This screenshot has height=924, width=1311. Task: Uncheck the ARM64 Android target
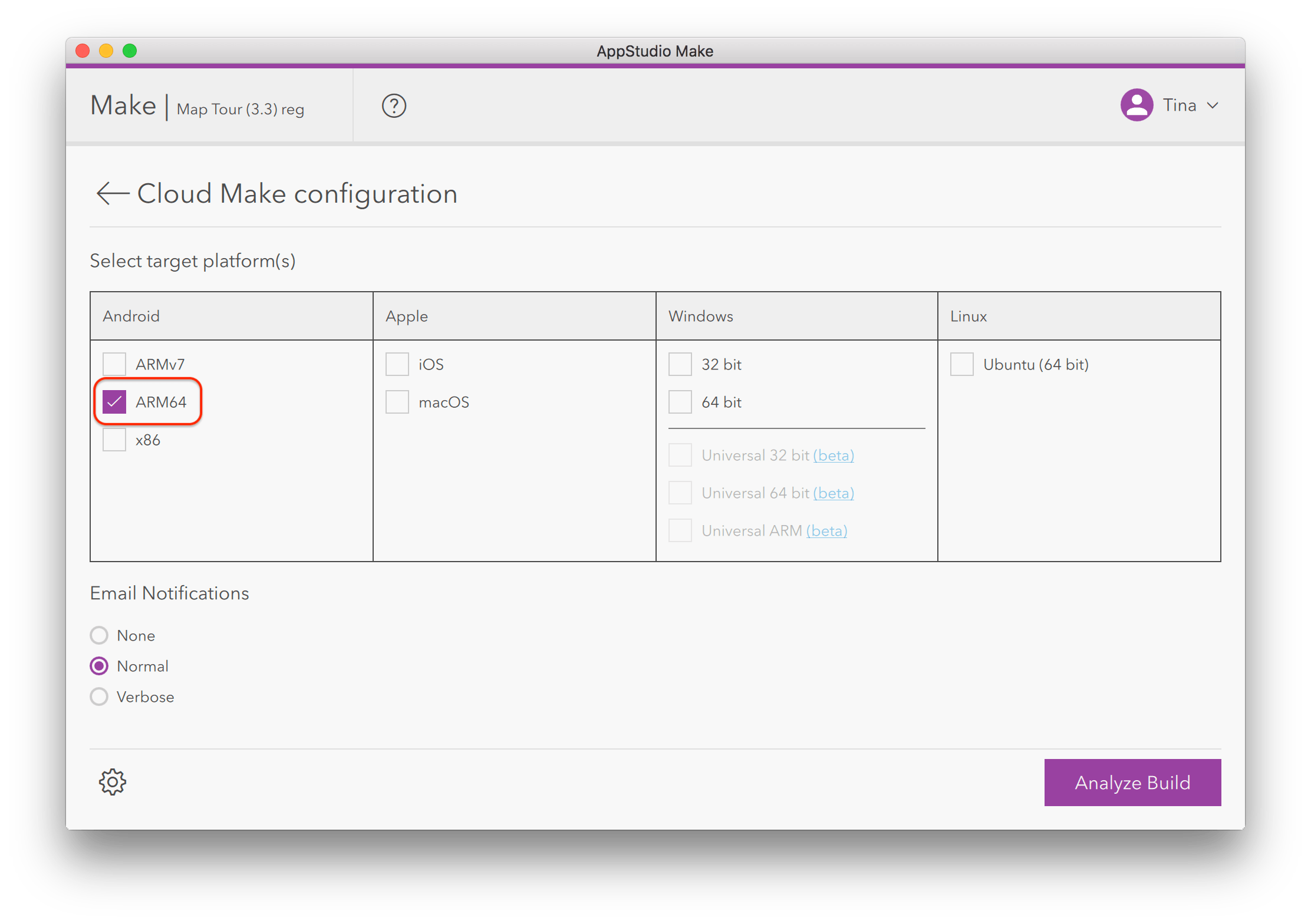click(114, 401)
